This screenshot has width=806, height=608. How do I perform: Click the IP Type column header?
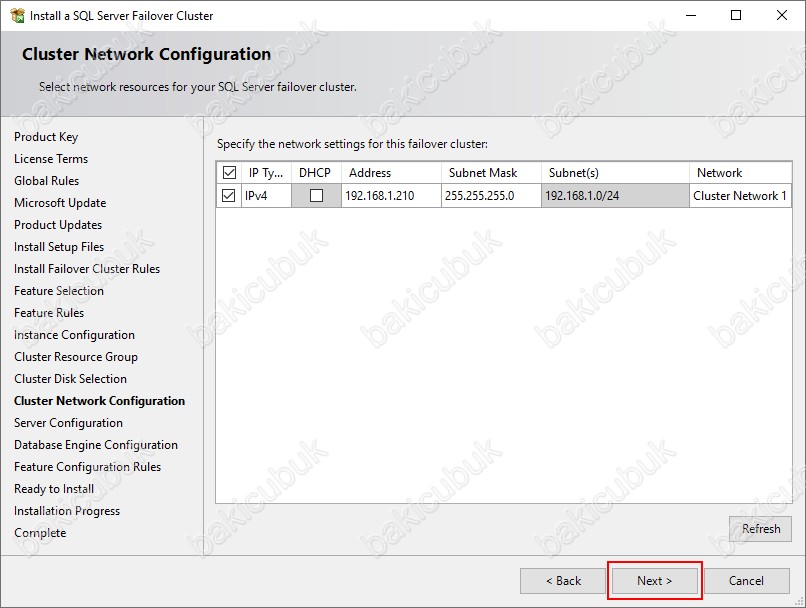coord(266,173)
